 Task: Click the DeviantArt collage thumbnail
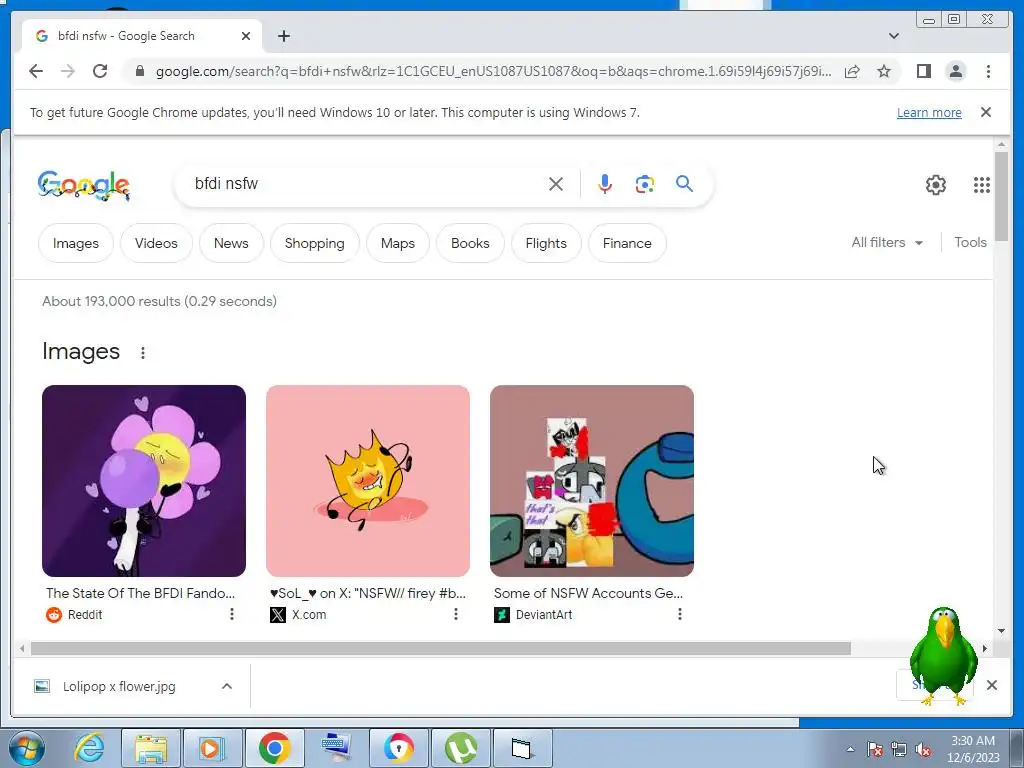coord(592,481)
